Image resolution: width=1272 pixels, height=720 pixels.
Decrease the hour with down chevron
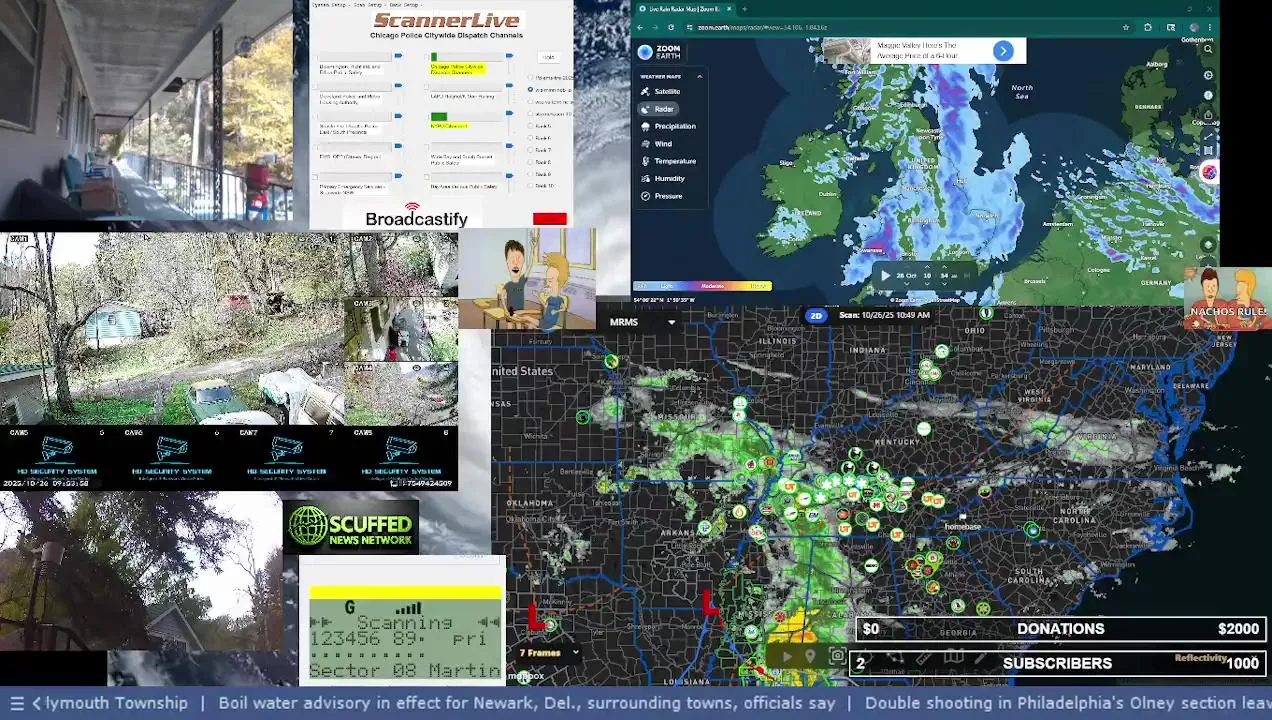click(x=927, y=284)
